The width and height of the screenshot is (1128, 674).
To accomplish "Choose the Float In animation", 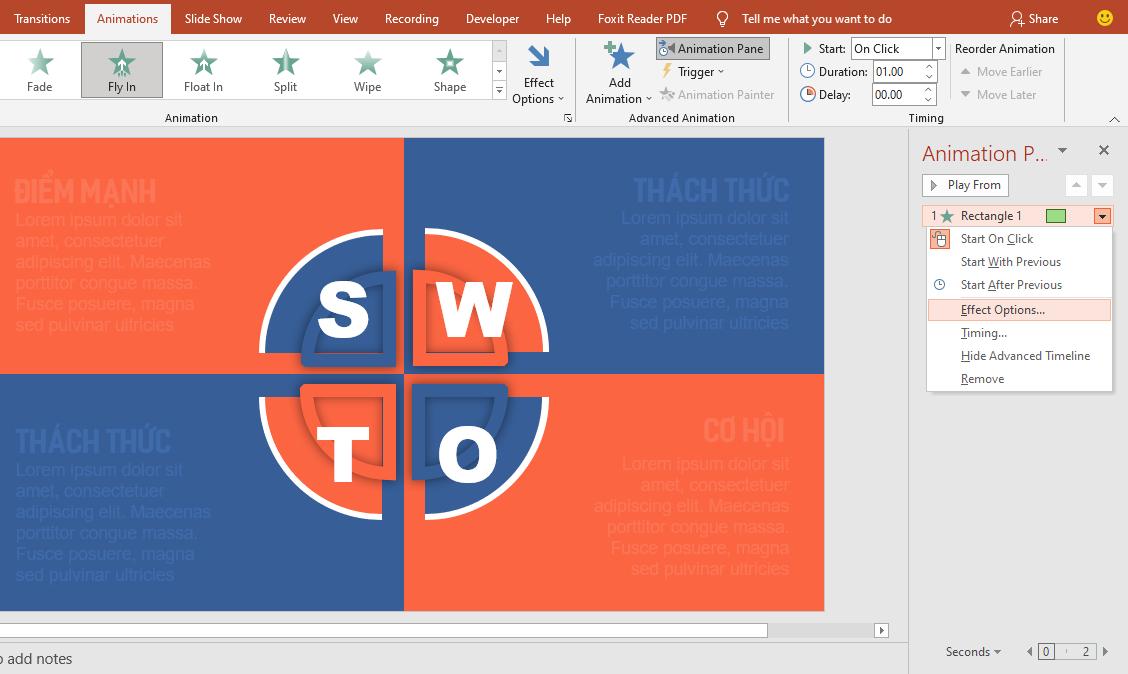I will pyautogui.click(x=203, y=69).
